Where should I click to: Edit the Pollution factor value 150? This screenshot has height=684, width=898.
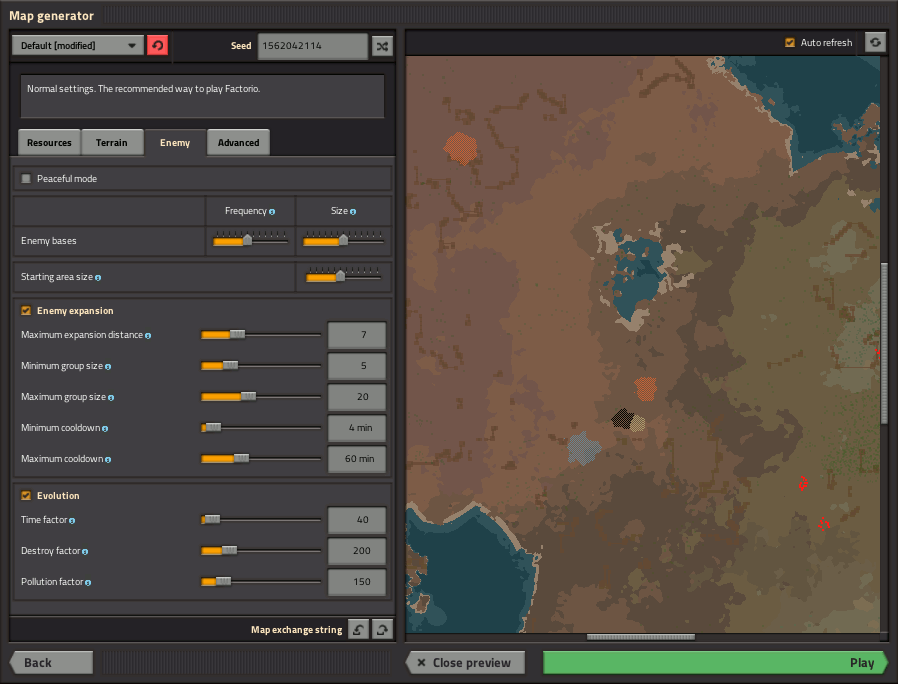357,582
